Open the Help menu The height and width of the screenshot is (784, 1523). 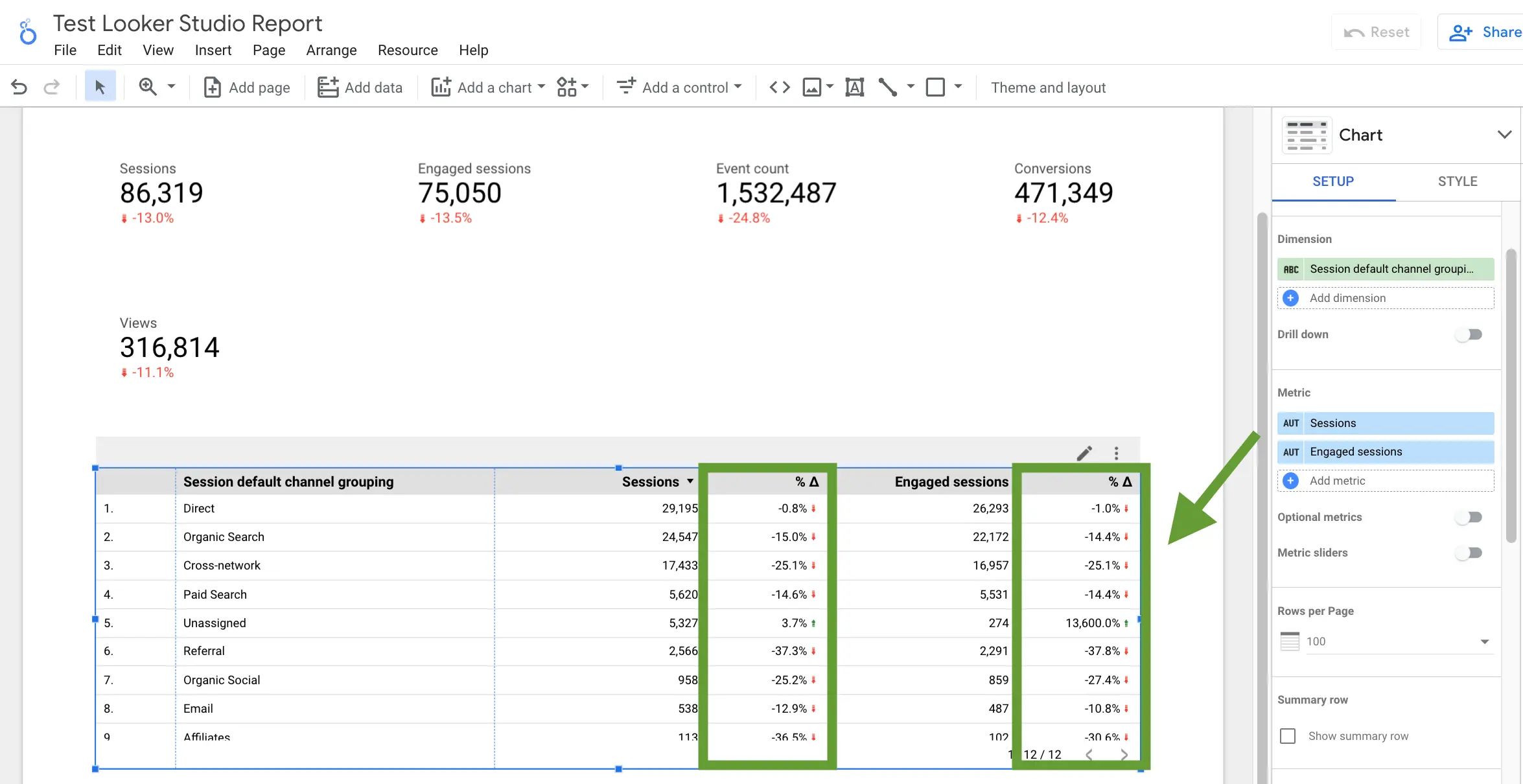(474, 50)
